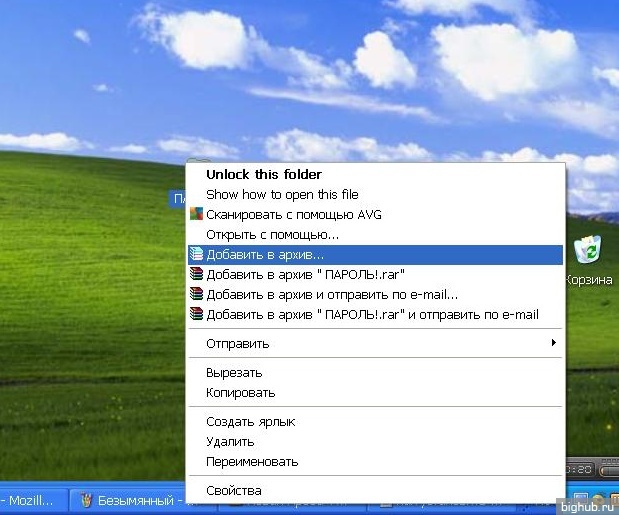
Task: Expand the 'Отправить' submenu arrow
Action: pyautogui.click(x=554, y=343)
